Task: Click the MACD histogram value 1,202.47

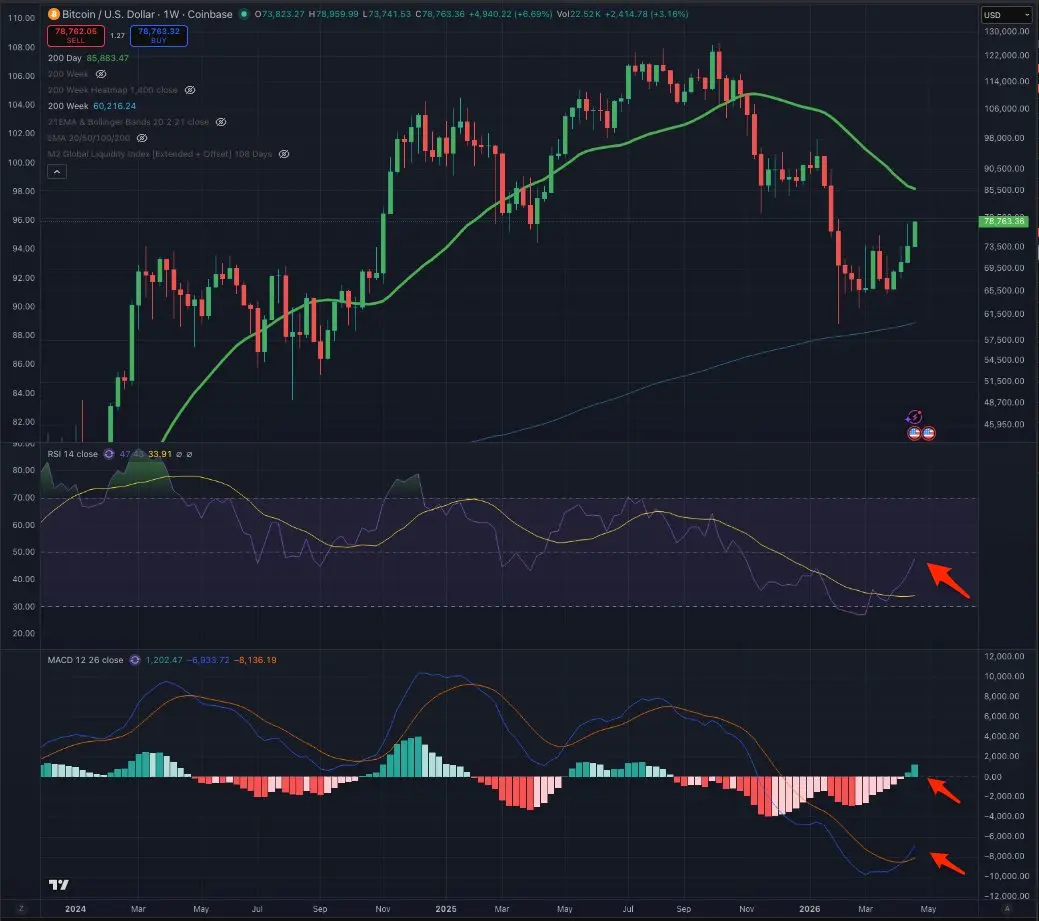Action: pyautogui.click(x=164, y=660)
